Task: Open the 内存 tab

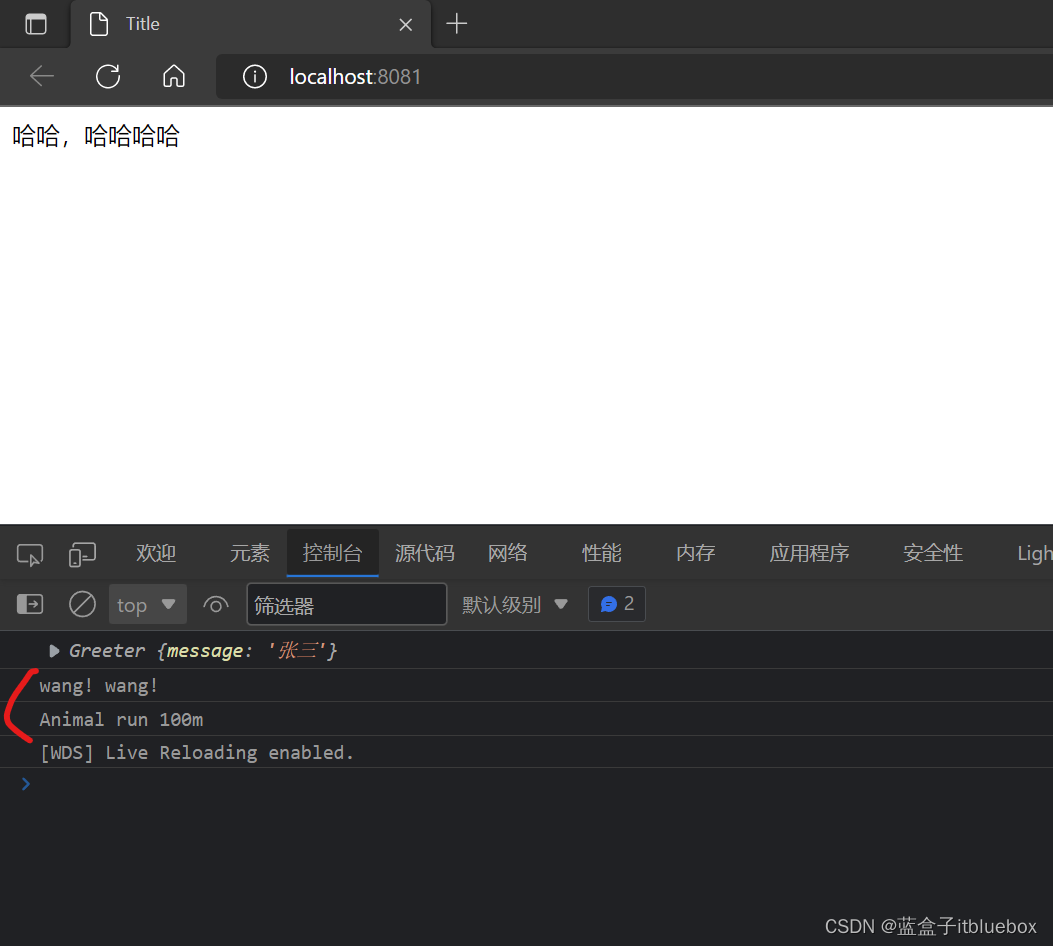Action: (x=696, y=553)
